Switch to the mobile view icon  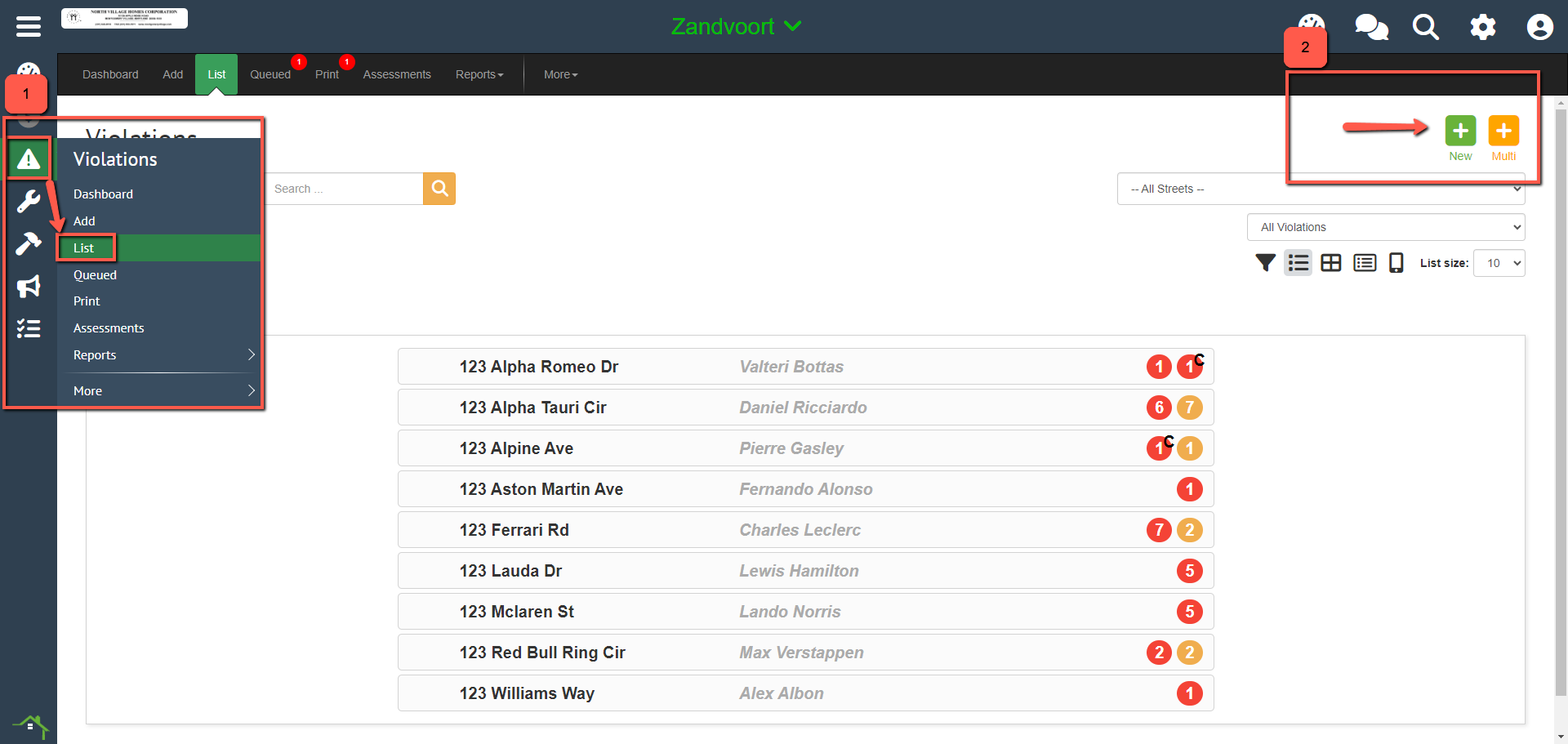pos(1396,263)
